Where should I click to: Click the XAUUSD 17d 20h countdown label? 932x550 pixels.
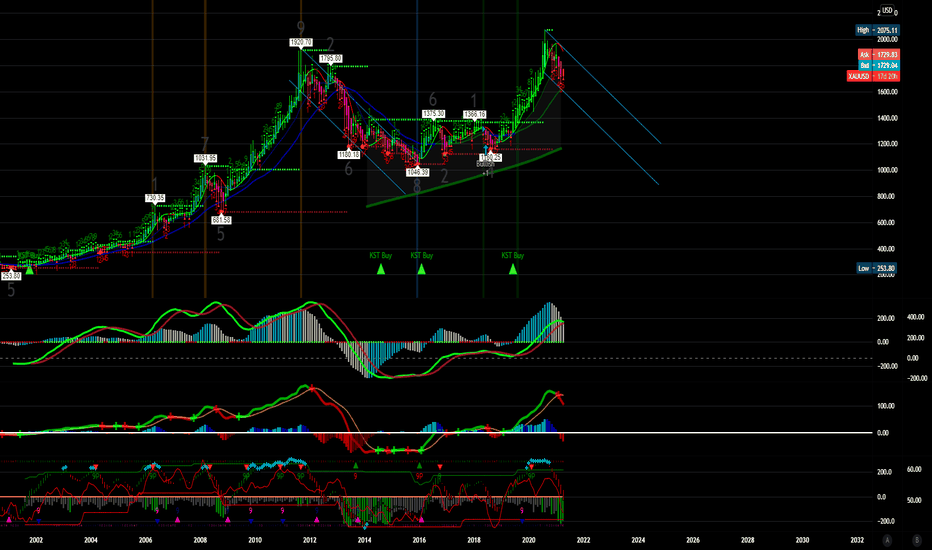(873, 76)
